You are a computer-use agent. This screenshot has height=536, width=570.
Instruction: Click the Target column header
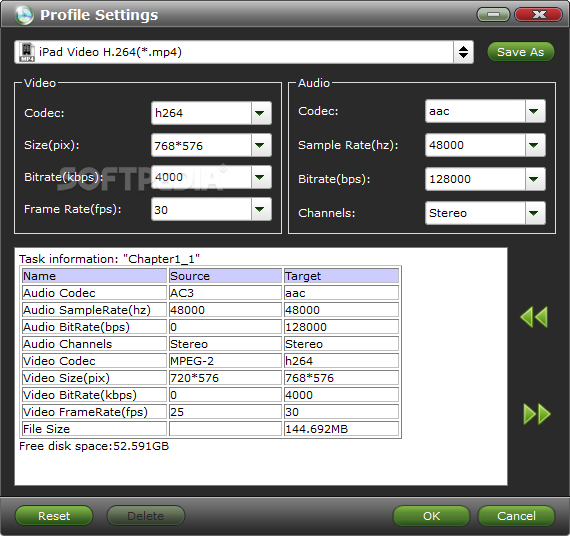[x=341, y=276]
